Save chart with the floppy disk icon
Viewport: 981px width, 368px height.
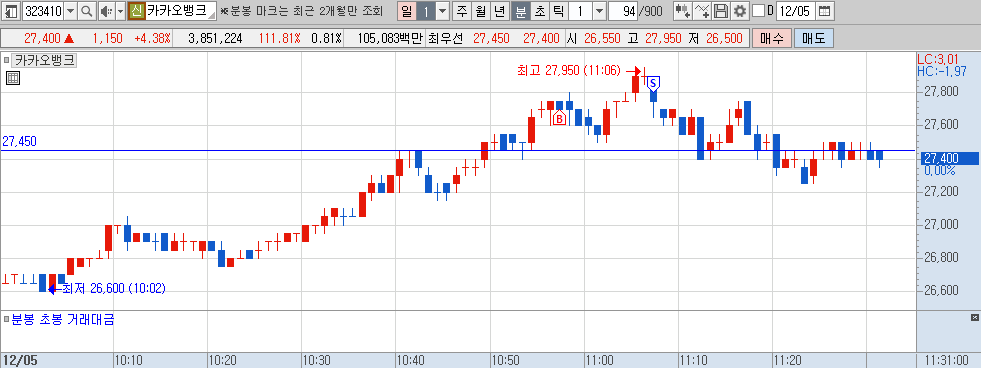click(721, 11)
